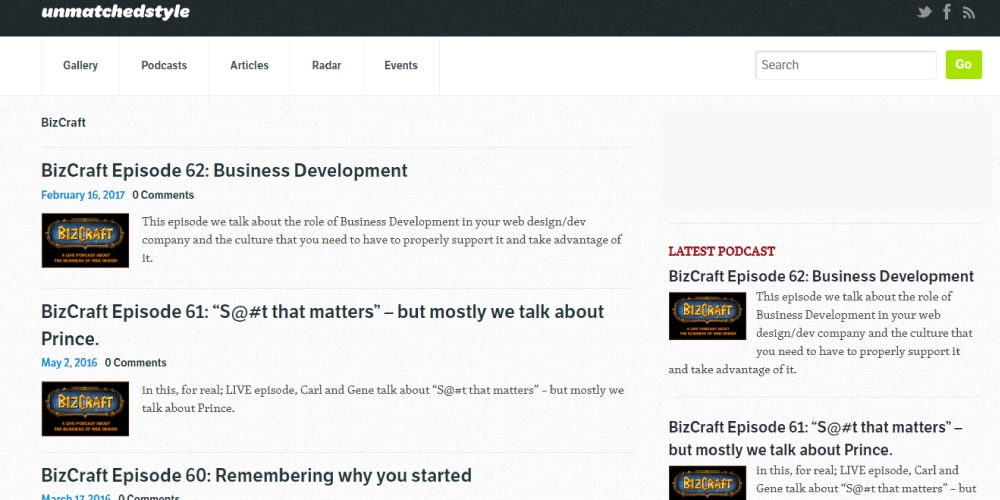Image resolution: width=1000 pixels, height=500 pixels.
Task: Open main title BizCraft Episode 62: Business Development
Action: [x=224, y=171]
